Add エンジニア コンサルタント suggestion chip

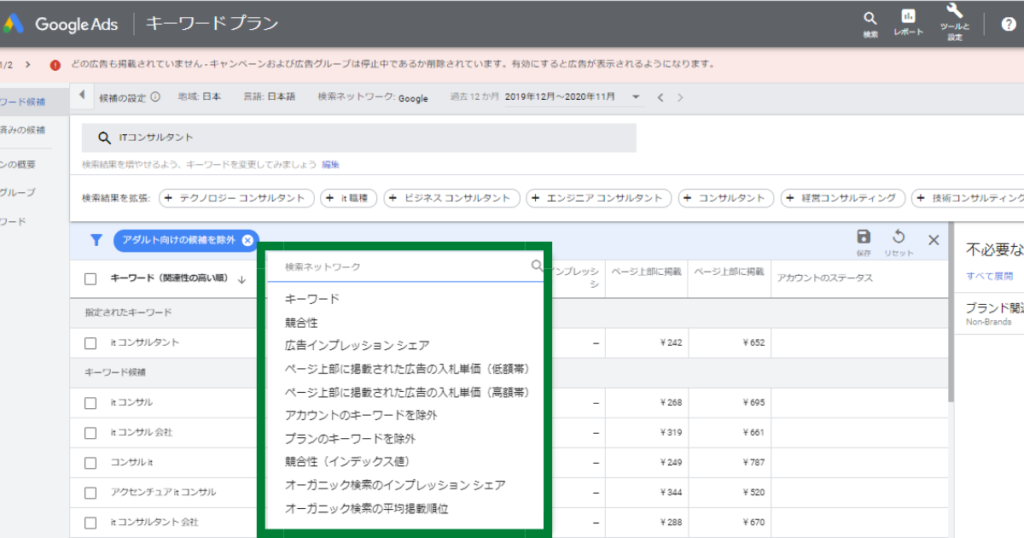tap(599, 198)
